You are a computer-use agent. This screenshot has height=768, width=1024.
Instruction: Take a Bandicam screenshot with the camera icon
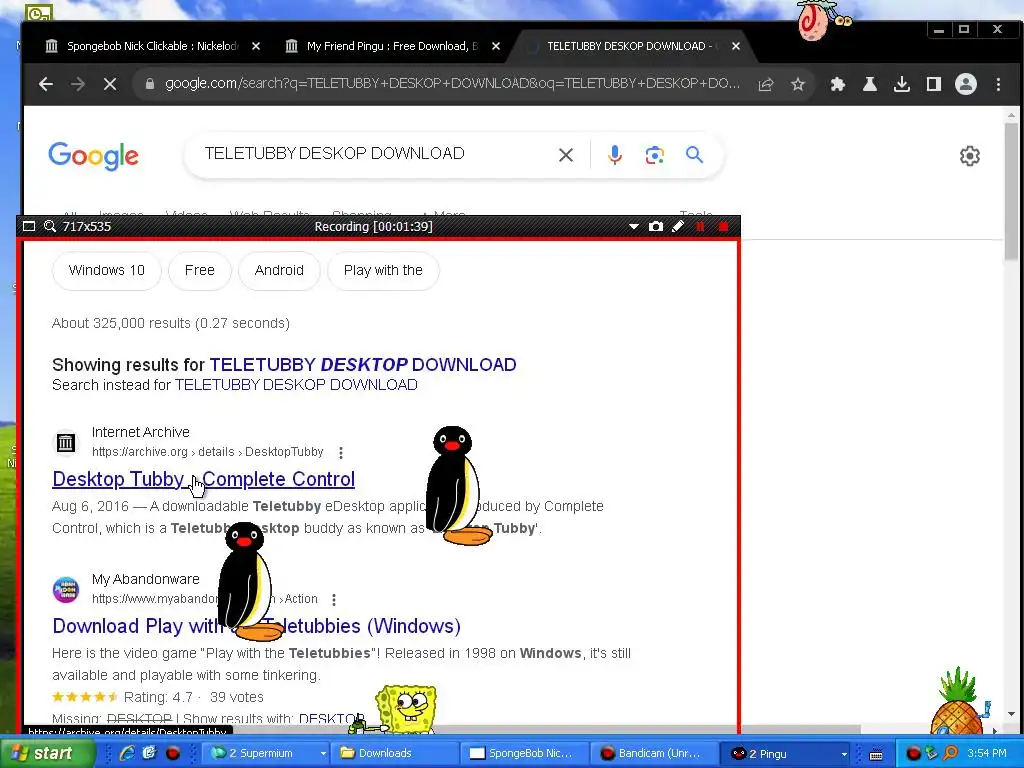(656, 227)
